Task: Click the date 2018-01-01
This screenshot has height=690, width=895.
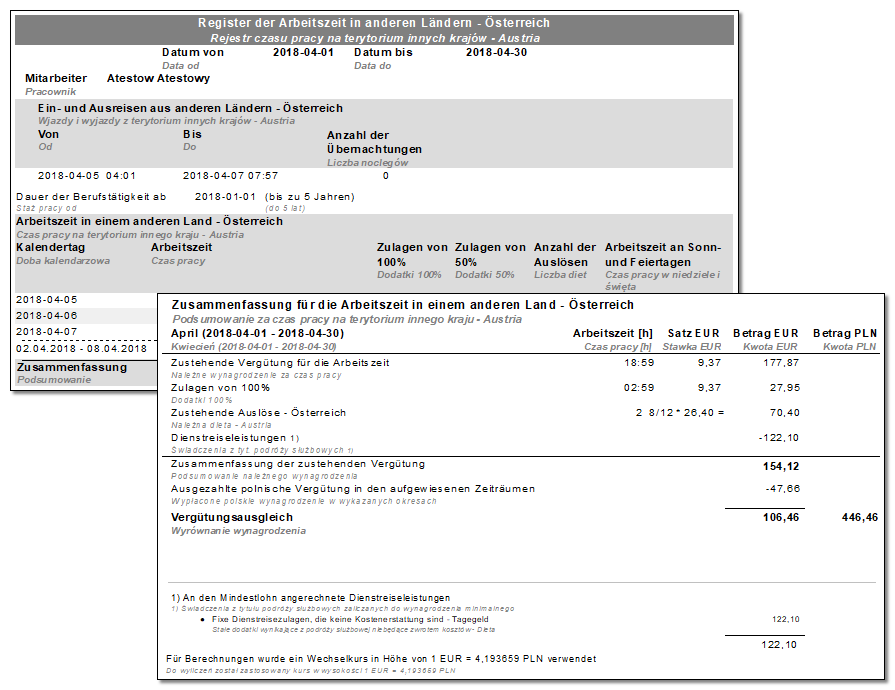Action: pyautogui.click(x=225, y=197)
